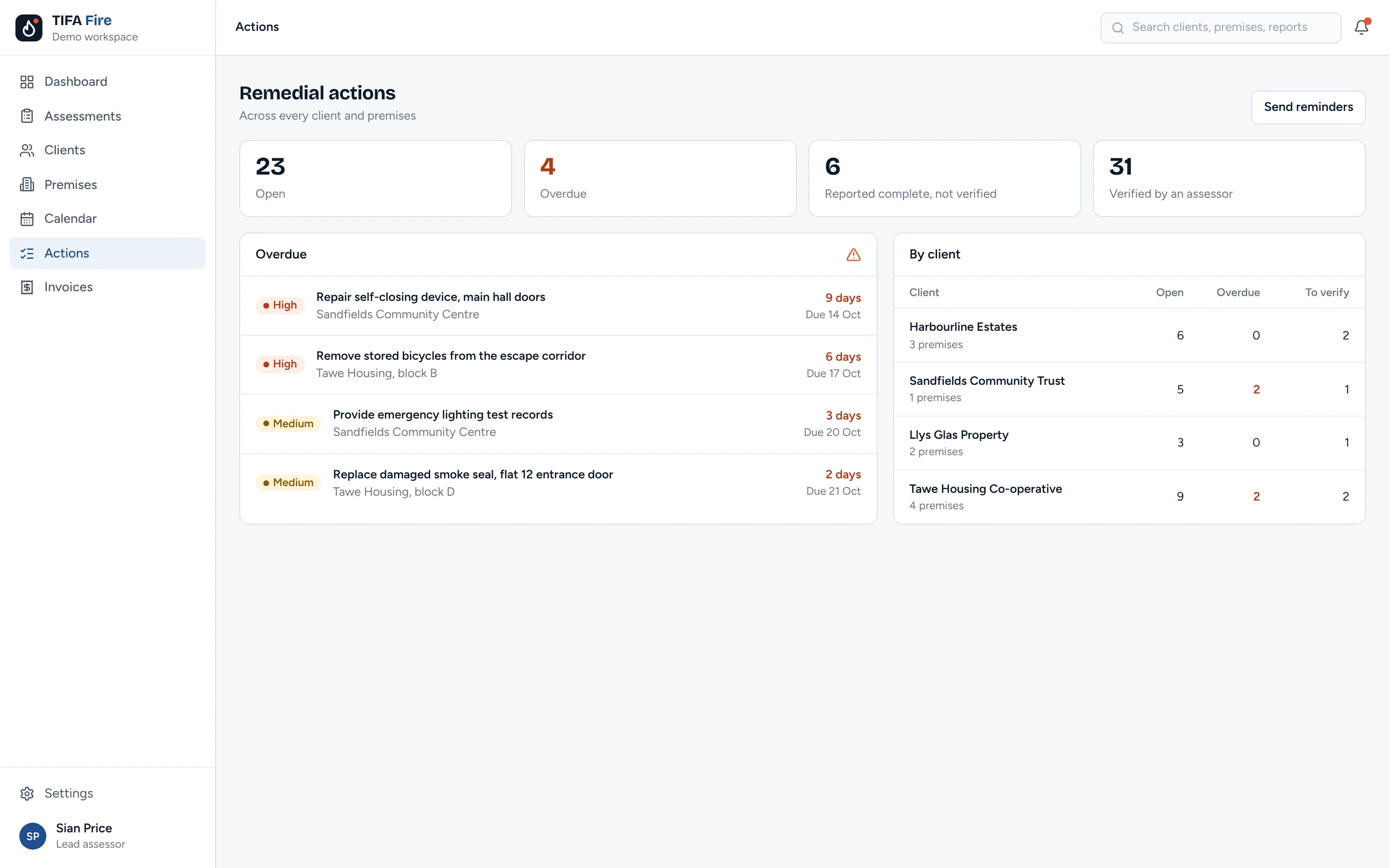
Task: Open the 31 Verified by an assessor card
Action: point(1229,178)
